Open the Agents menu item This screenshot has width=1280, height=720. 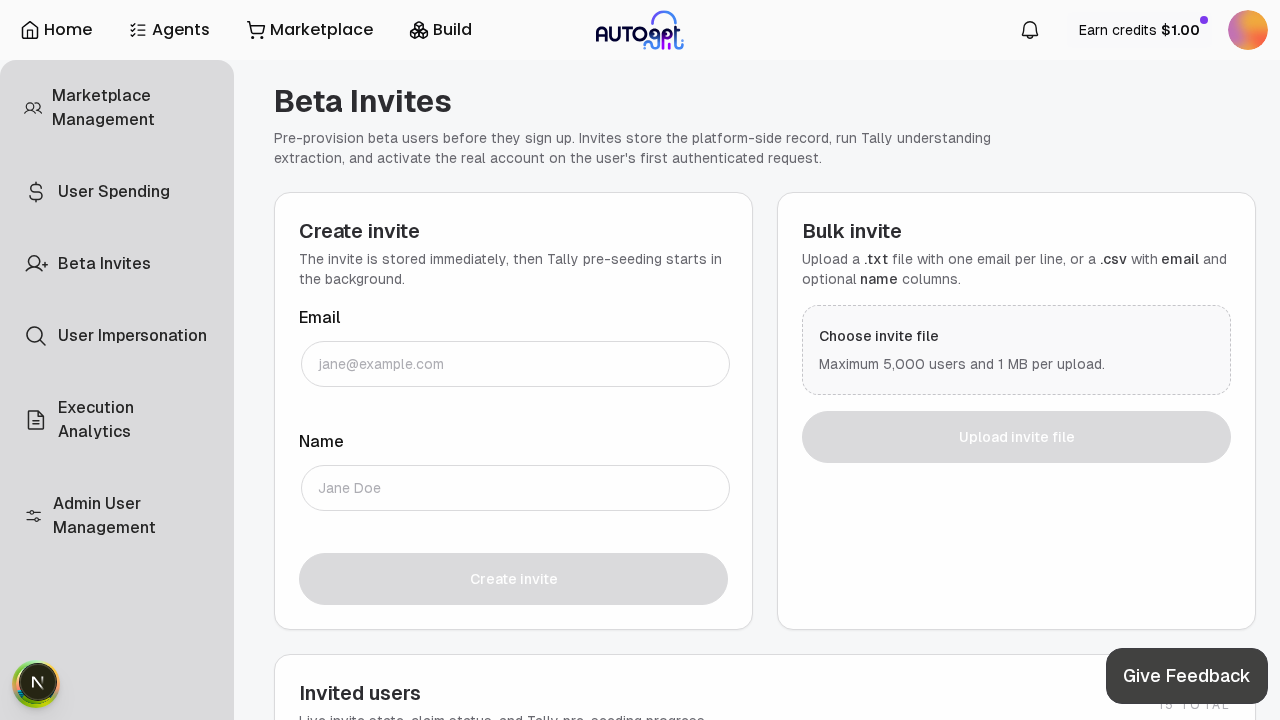tap(169, 29)
